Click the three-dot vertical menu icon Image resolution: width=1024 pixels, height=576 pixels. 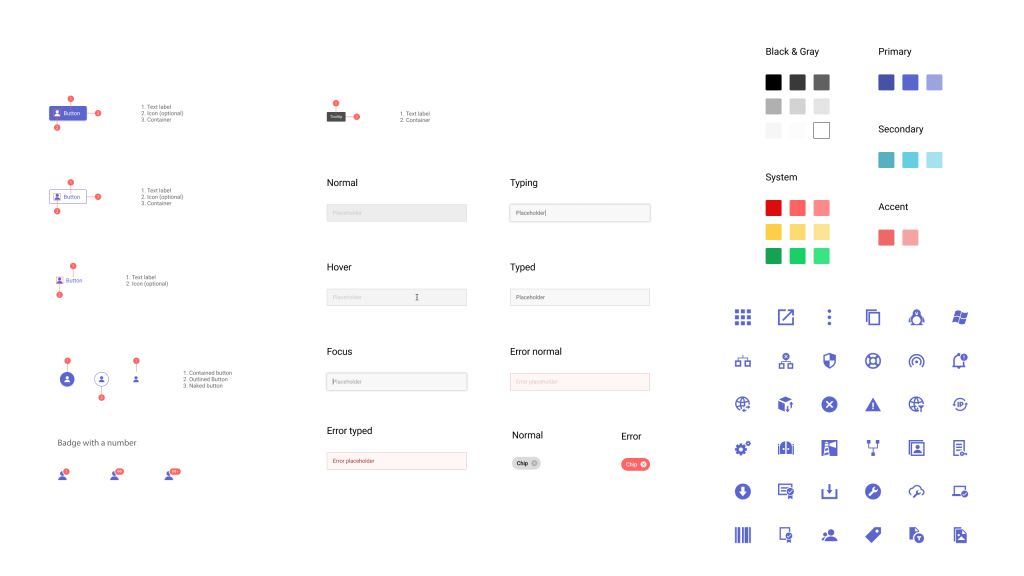pos(829,318)
